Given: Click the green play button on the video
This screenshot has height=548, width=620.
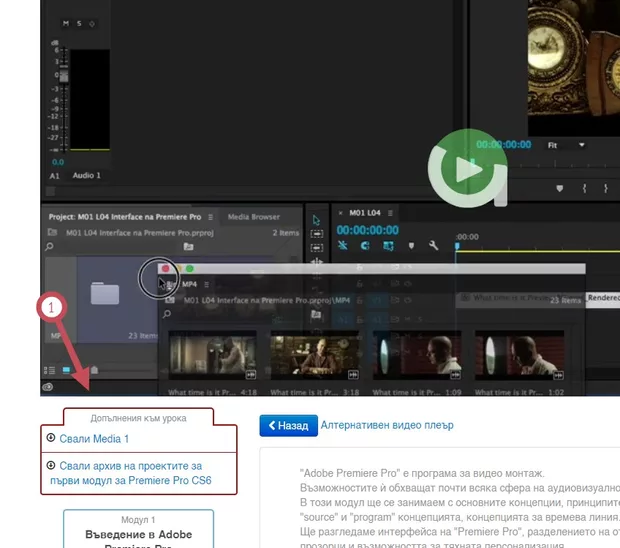Looking at the screenshot, I should click(x=467, y=169).
